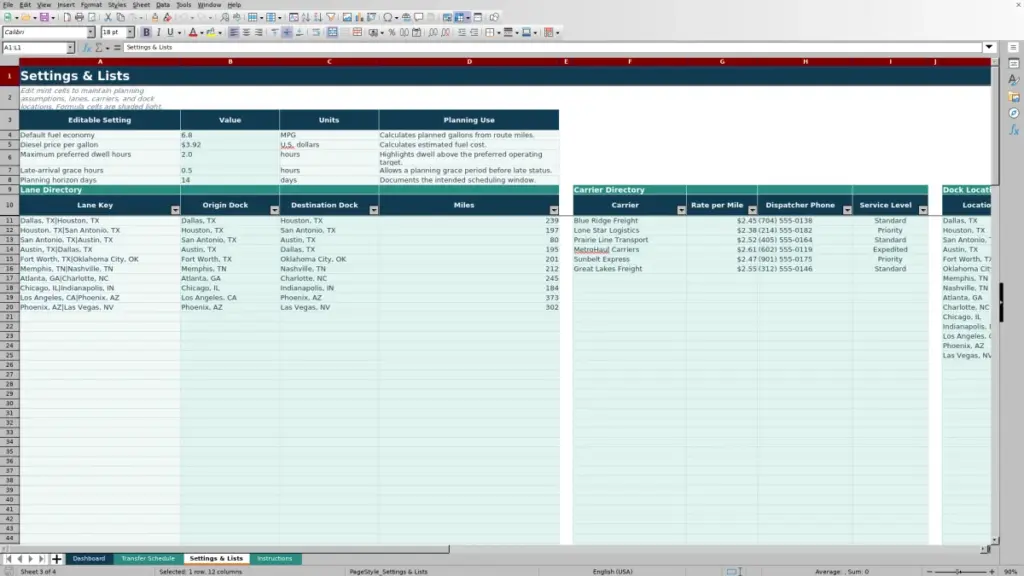Screen dimensions: 1024x576
Task: Open the sidebar Styles panel
Action: point(1014,80)
